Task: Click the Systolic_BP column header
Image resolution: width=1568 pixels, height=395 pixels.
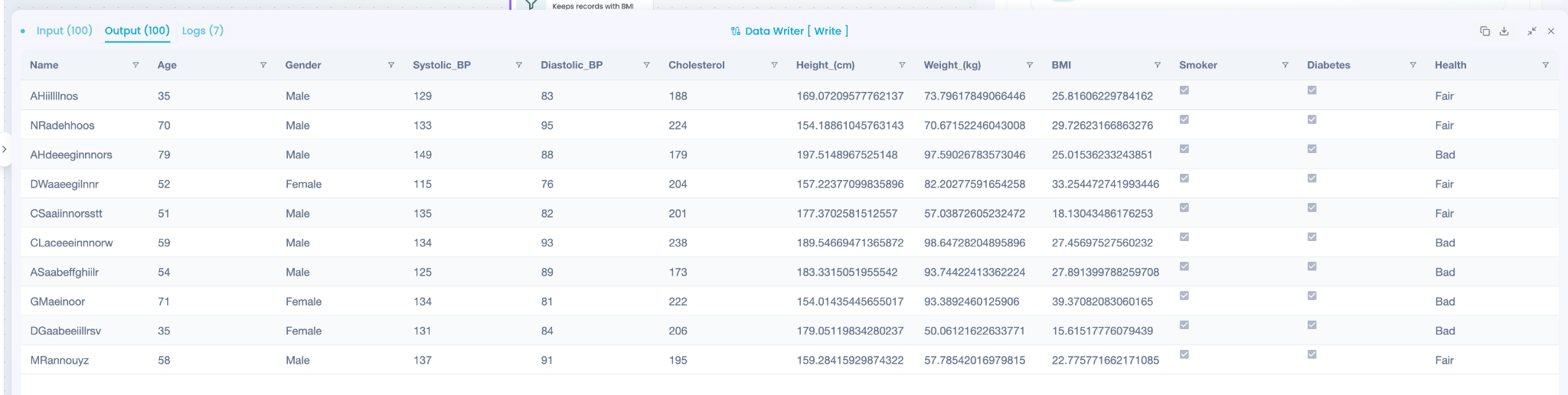Action: point(442,65)
